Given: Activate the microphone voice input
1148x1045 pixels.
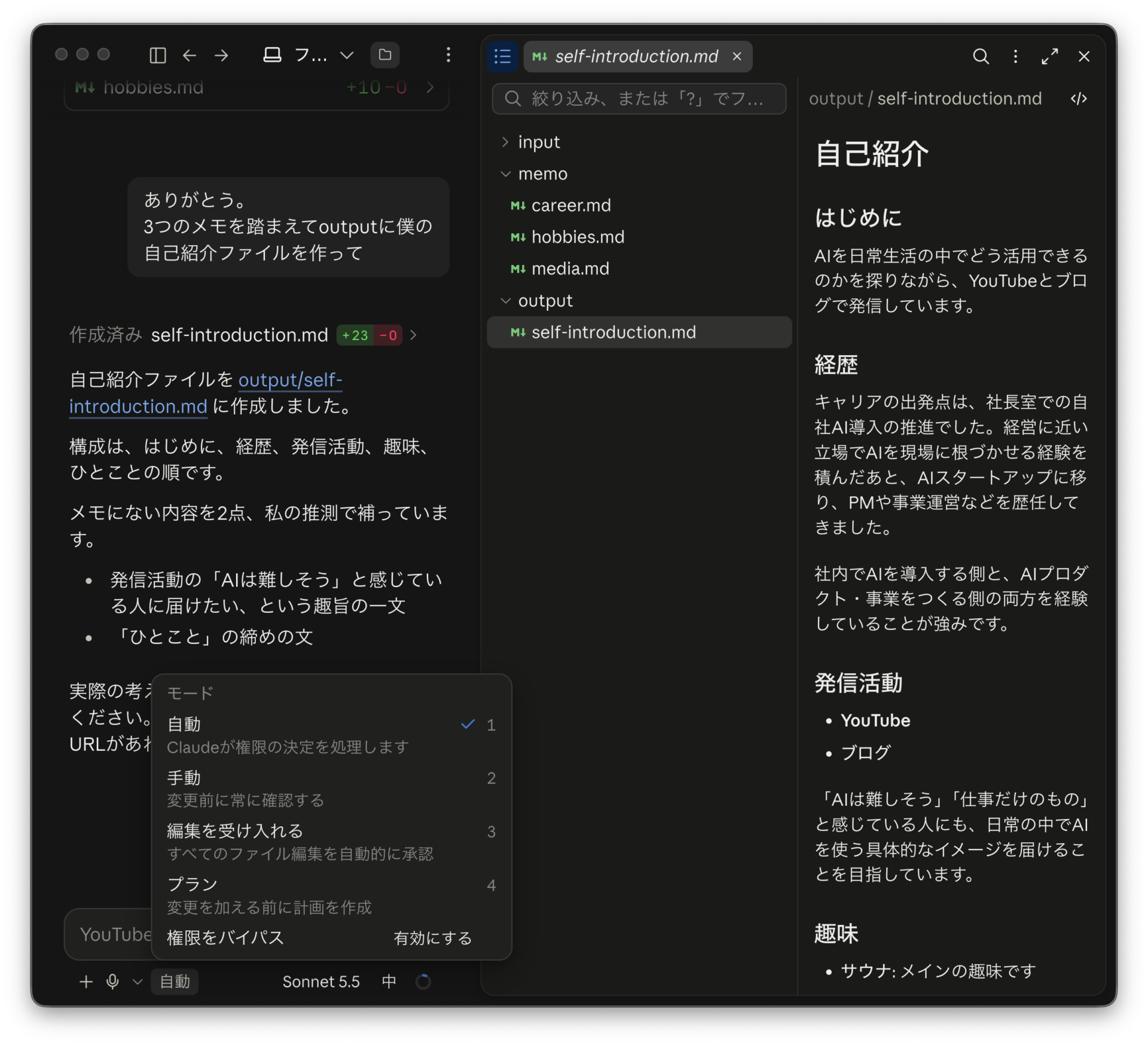Looking at the screenshot, I should point(112,982).
